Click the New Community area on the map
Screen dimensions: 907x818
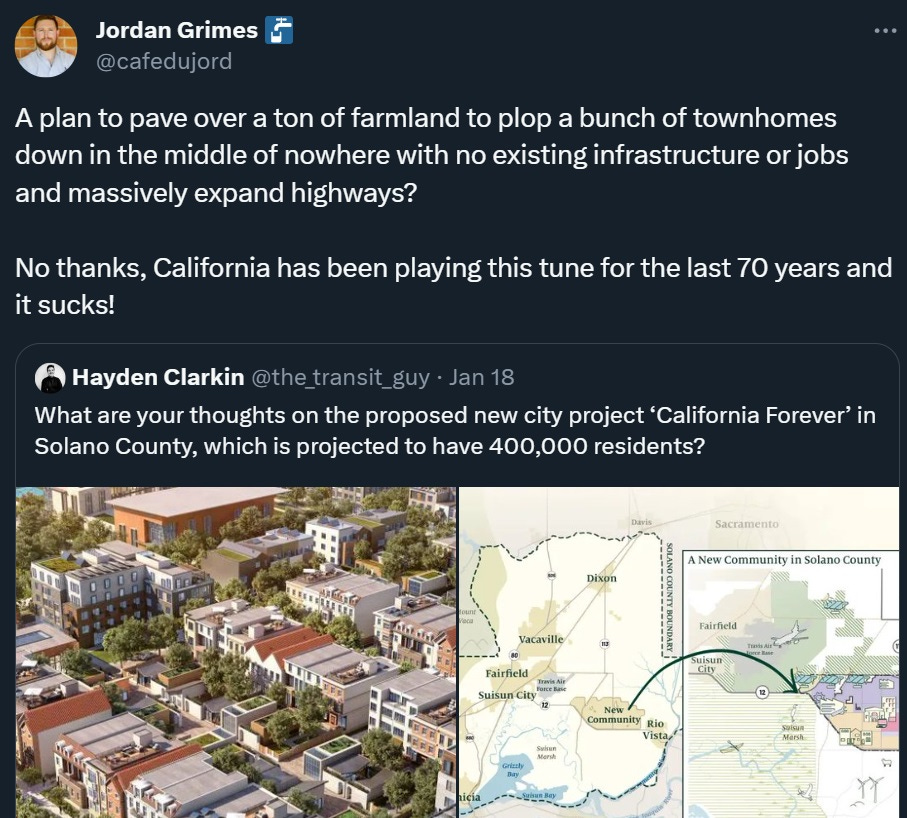[x=613, y=715]
